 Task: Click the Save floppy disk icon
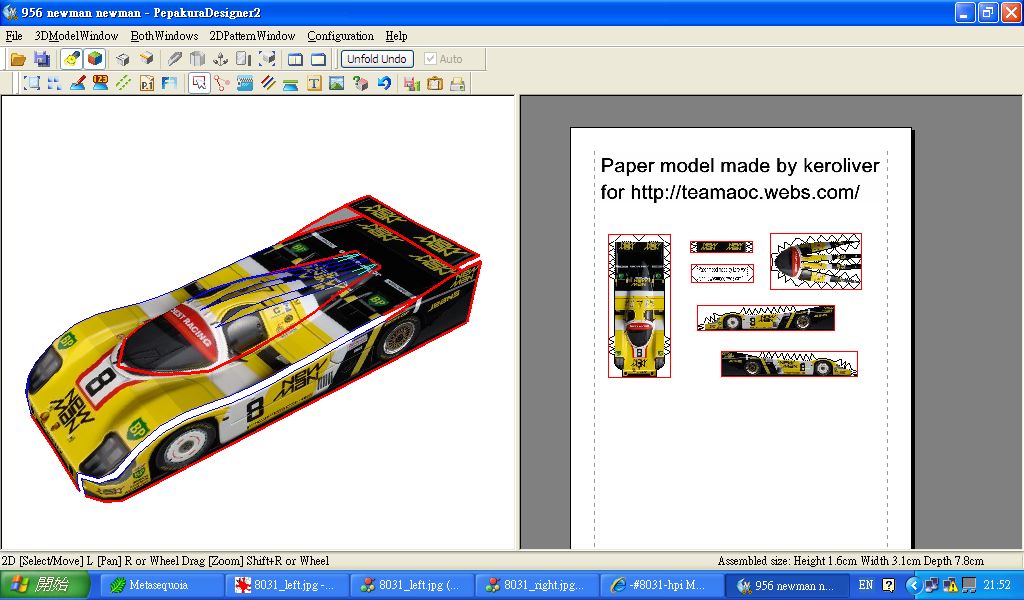(42, 59)
